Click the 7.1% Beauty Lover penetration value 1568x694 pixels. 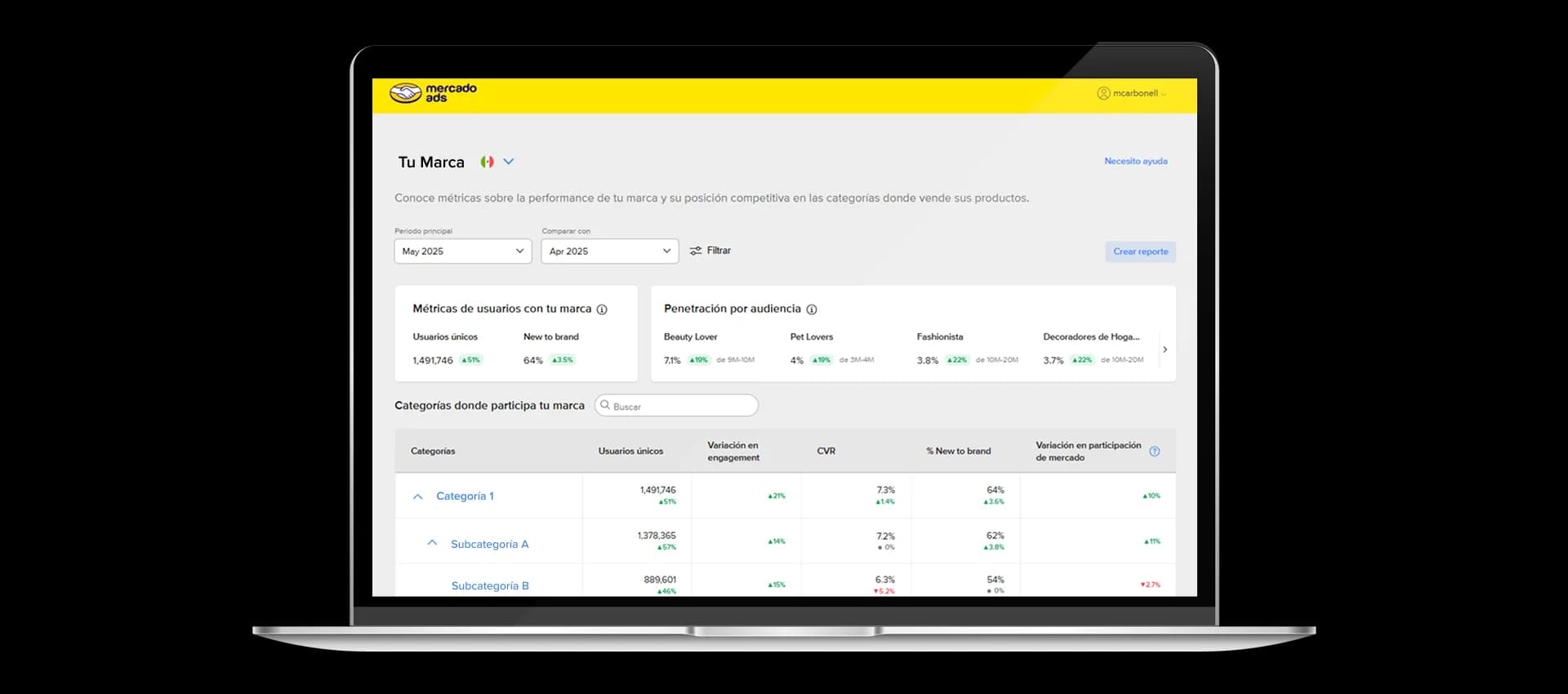pos(672,360)
